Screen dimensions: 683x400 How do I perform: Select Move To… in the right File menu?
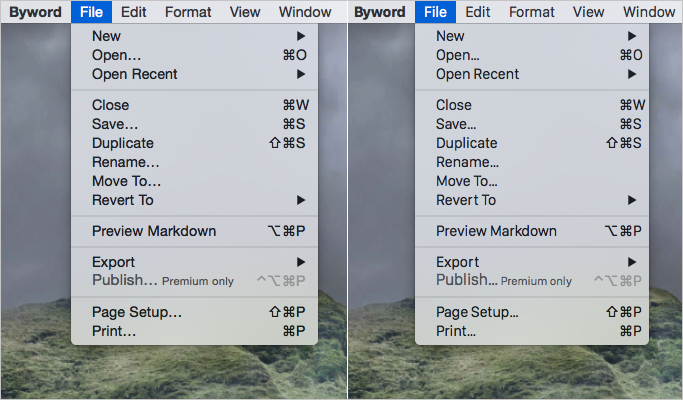click(x=532, y=181)
